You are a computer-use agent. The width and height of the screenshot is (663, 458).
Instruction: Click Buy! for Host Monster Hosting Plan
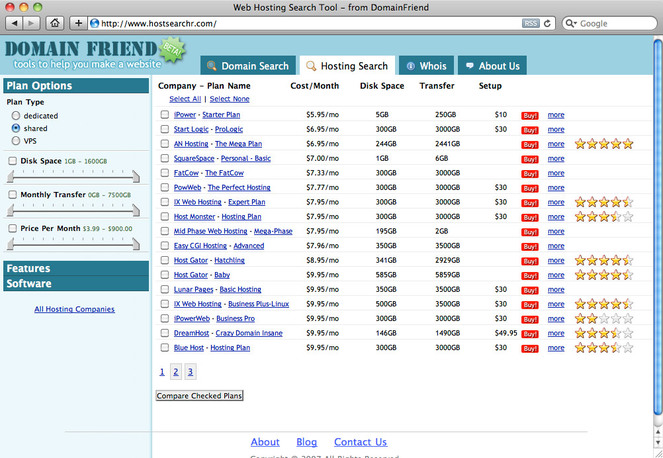(529, 217)
